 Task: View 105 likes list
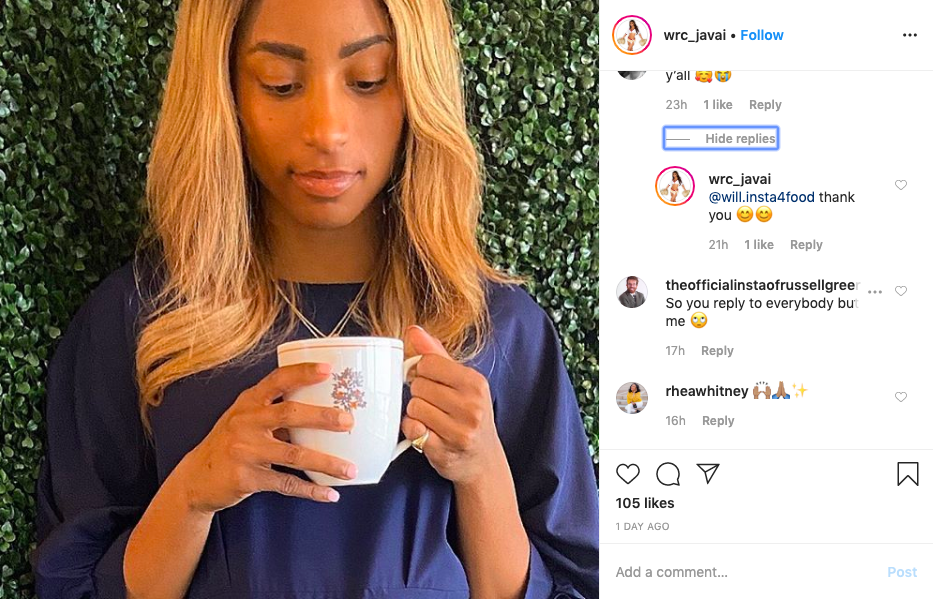coord(644,503)
